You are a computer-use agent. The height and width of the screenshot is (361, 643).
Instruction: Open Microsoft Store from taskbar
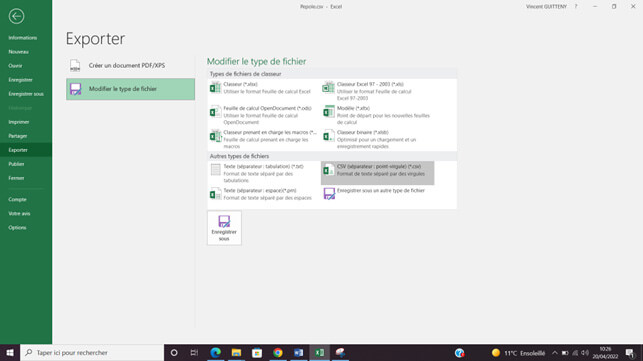[x=257, y=353]
